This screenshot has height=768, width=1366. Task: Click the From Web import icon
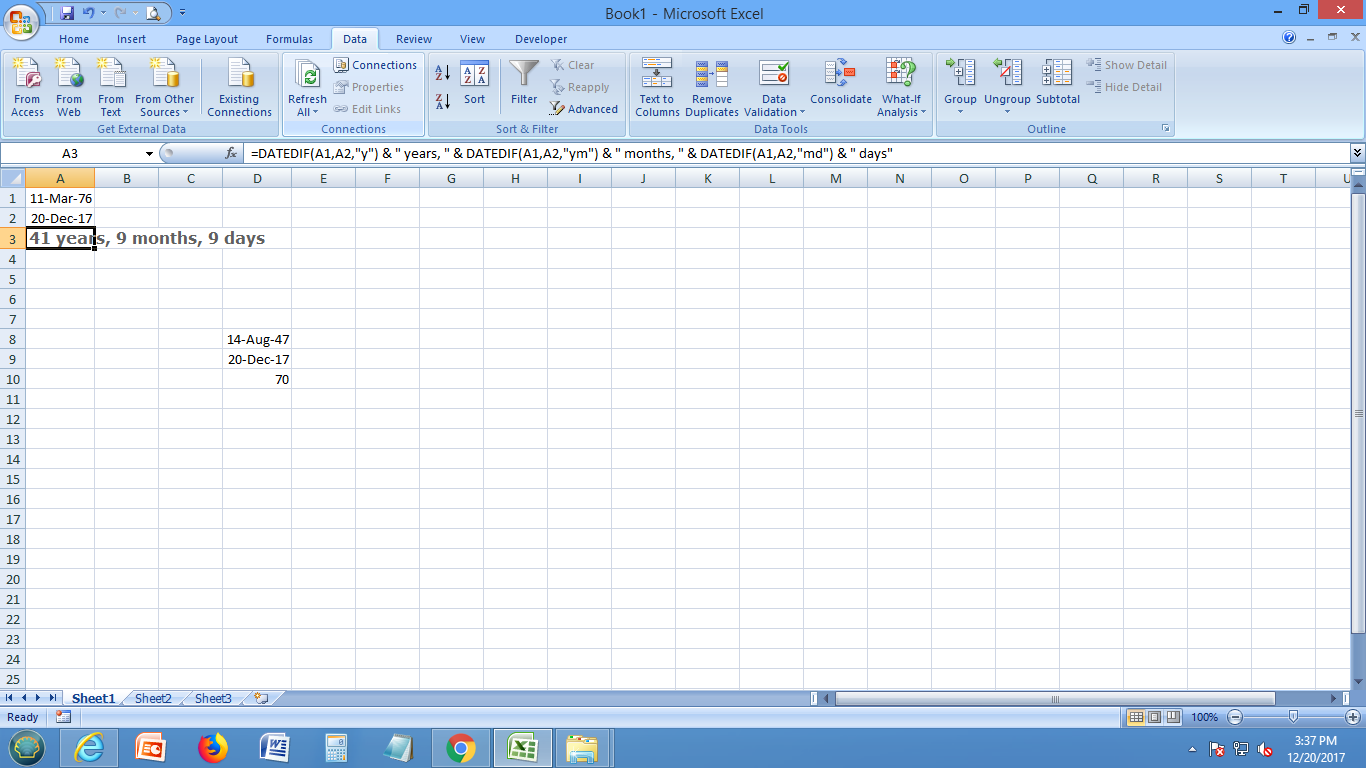coord(69,87)
